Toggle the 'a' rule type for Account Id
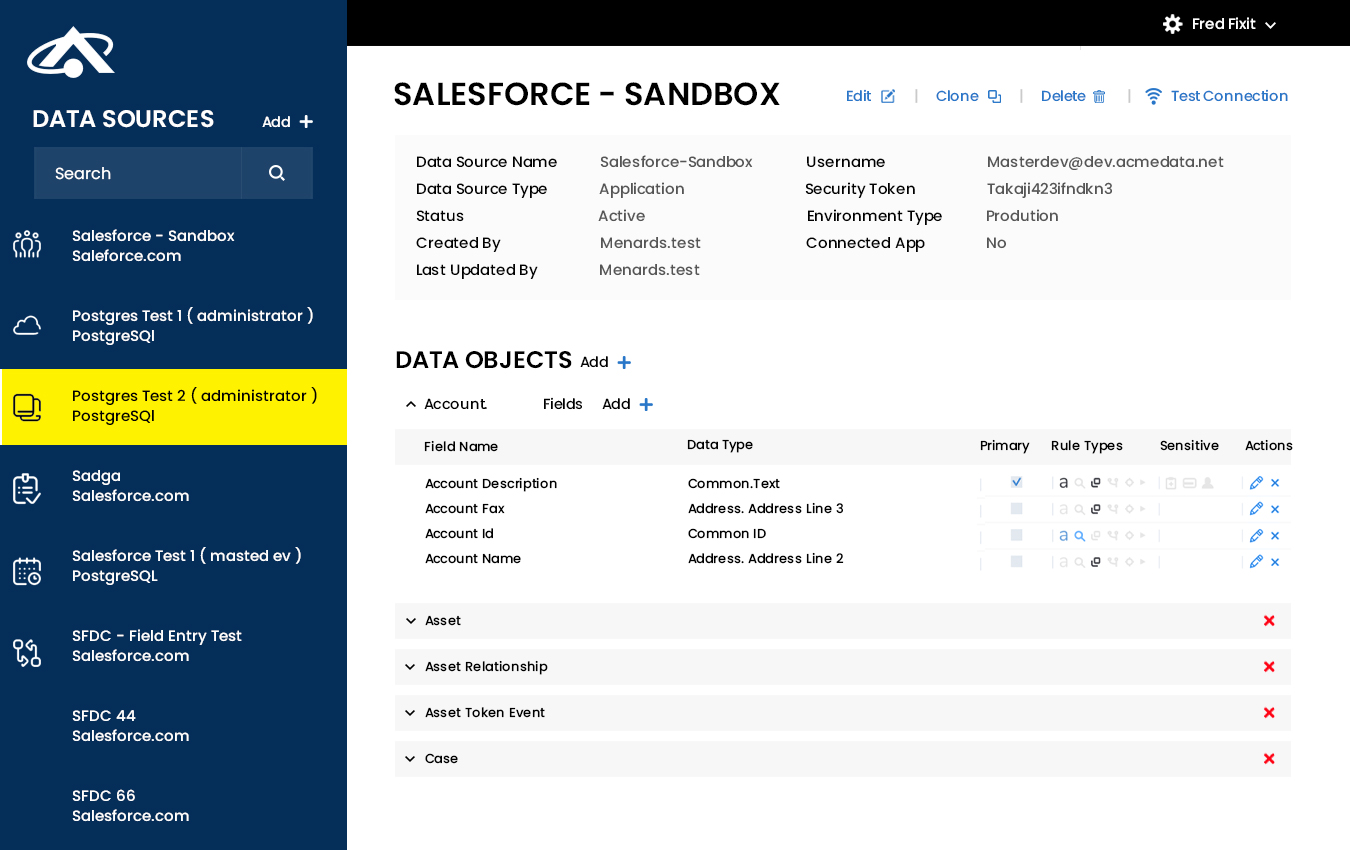This screenshot has height=850, width=1350. [1064, 536]
